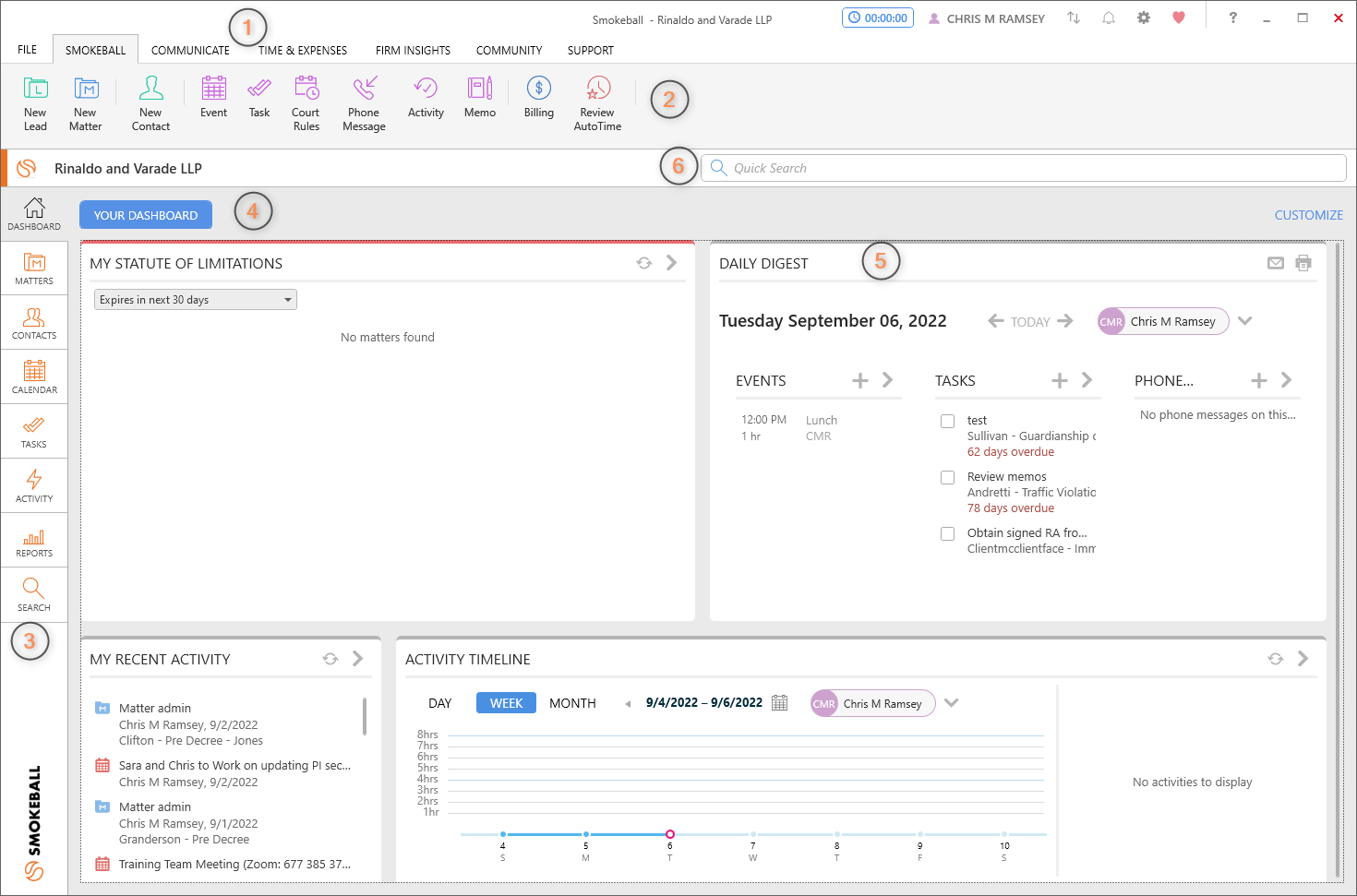Viewport: 1357px width, 896px height.
Task: Switch to the Time & Expenses tab
Action: [303, 51]
